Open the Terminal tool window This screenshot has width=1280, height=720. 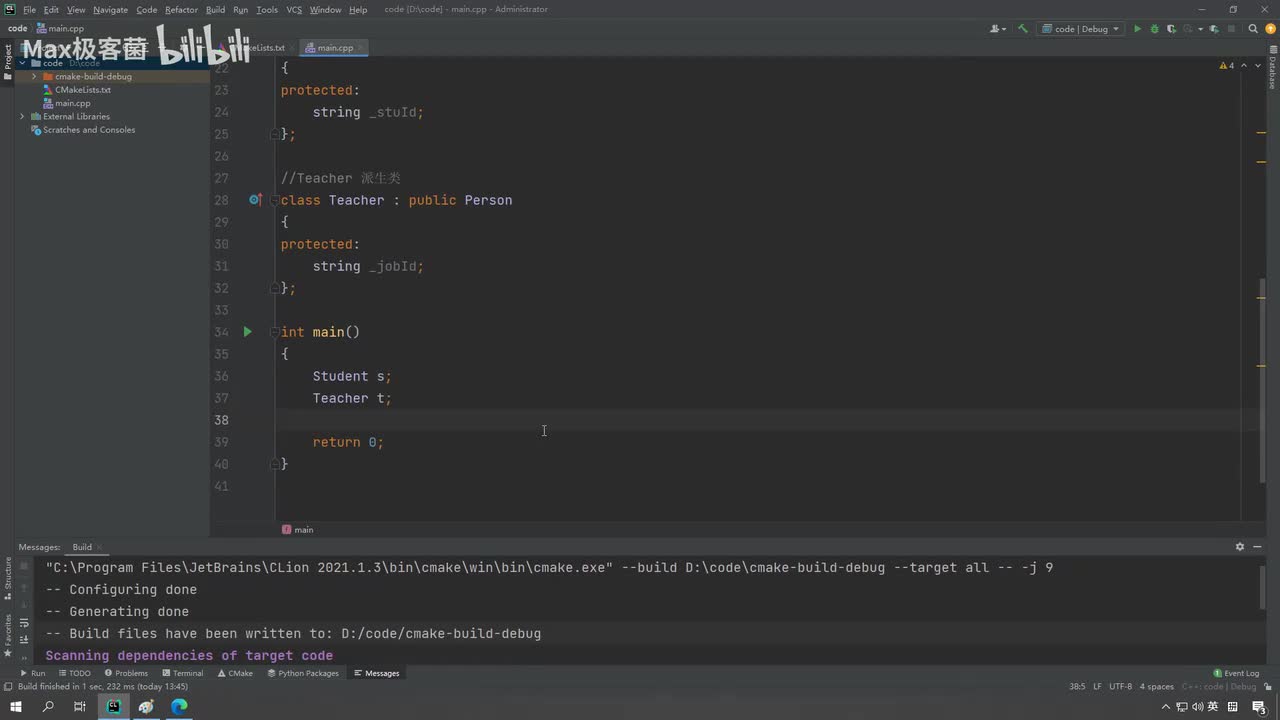tap(183, 673)
